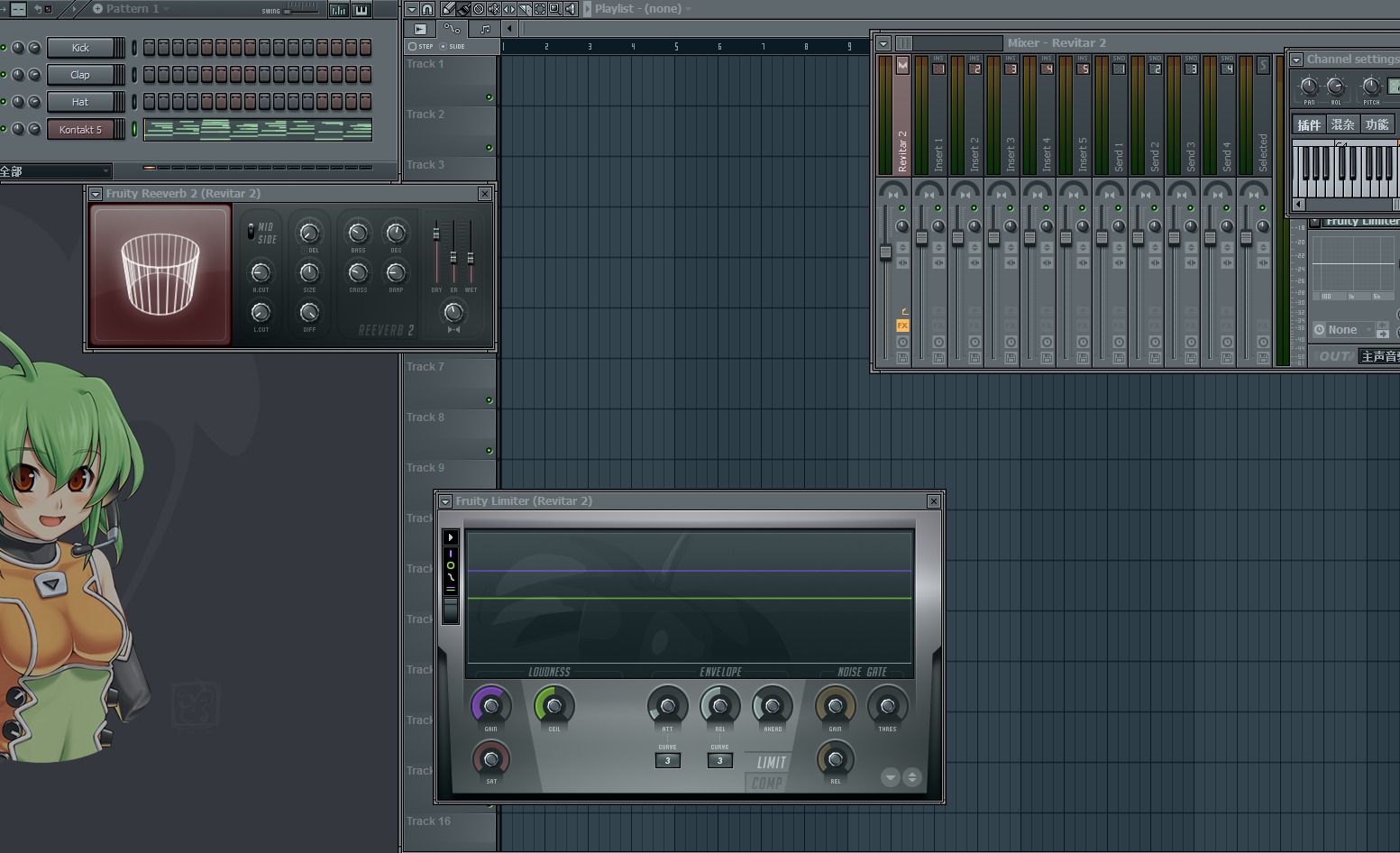
Task: Open the Channel settings menu arrow
Action: (x=1296, y=60)
